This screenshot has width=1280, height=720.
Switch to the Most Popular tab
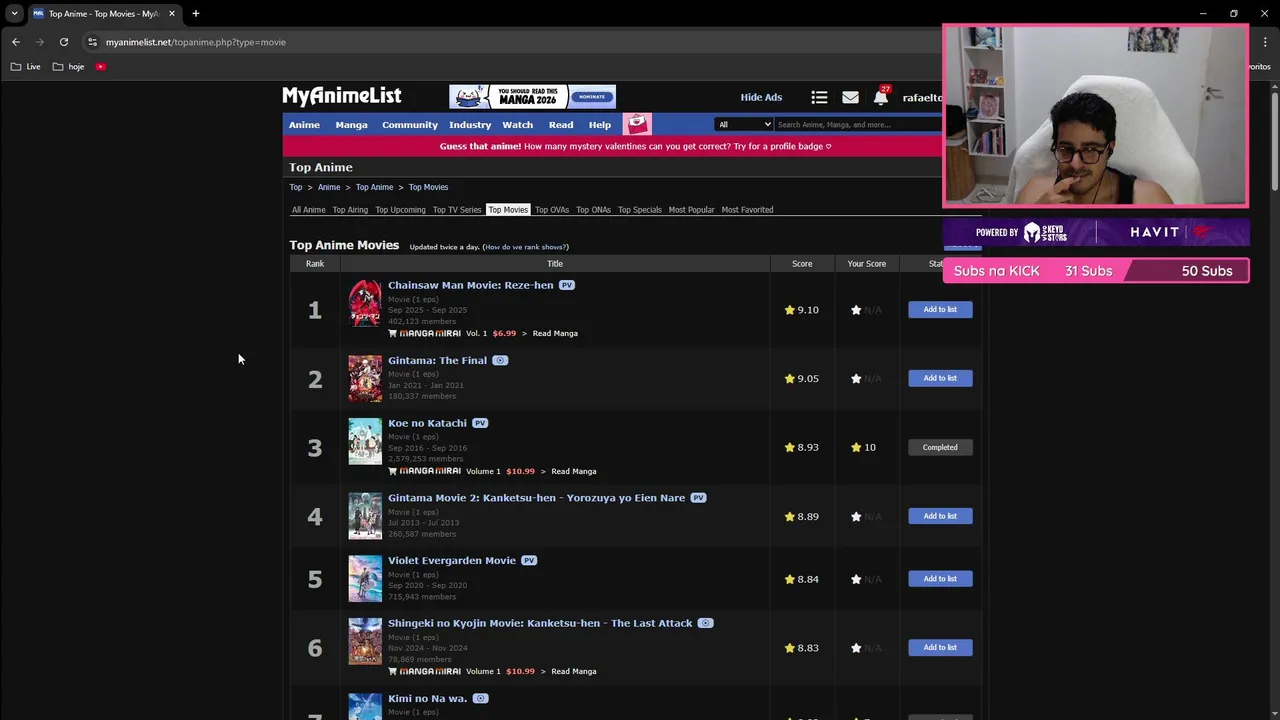coord(691,210)
